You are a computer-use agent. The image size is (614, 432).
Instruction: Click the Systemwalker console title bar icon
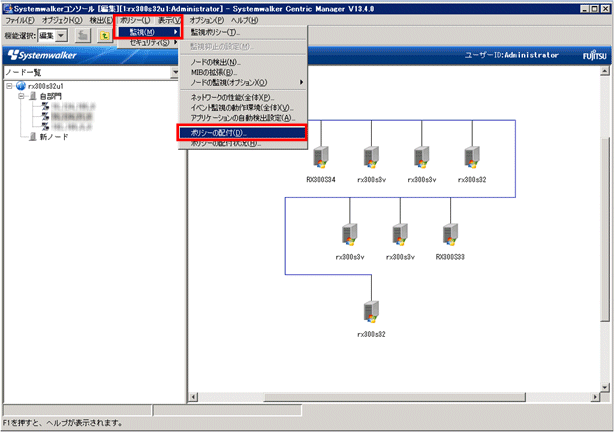click(x=7, y=8)
